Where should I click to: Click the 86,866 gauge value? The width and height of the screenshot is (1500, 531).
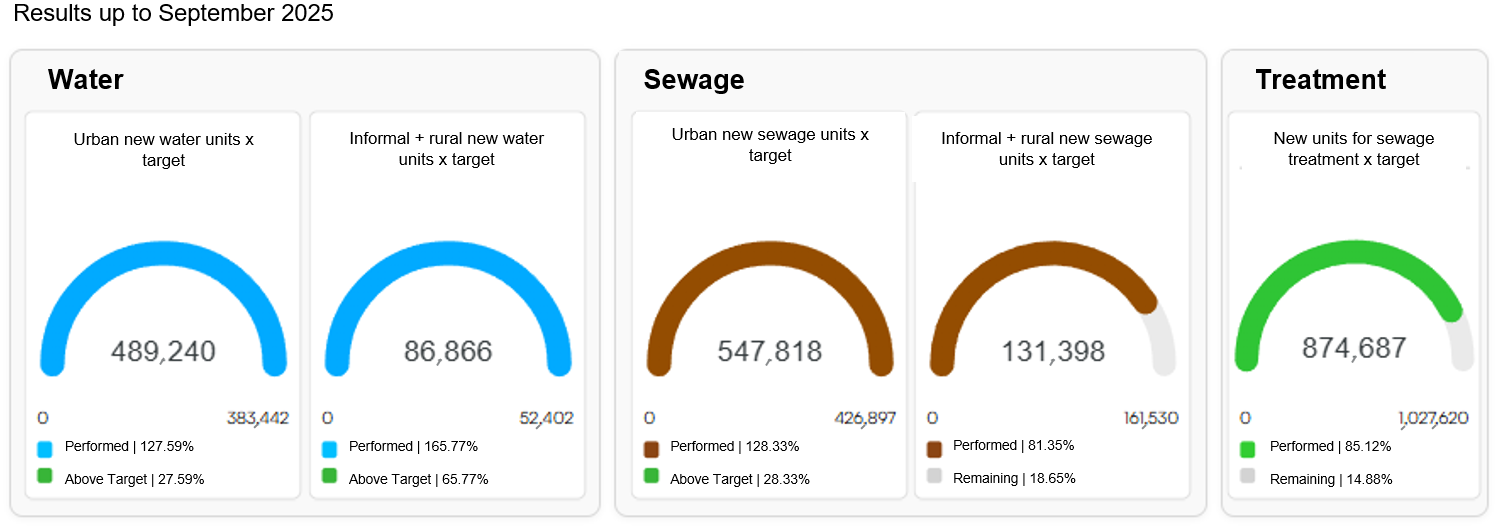(448, 351)
